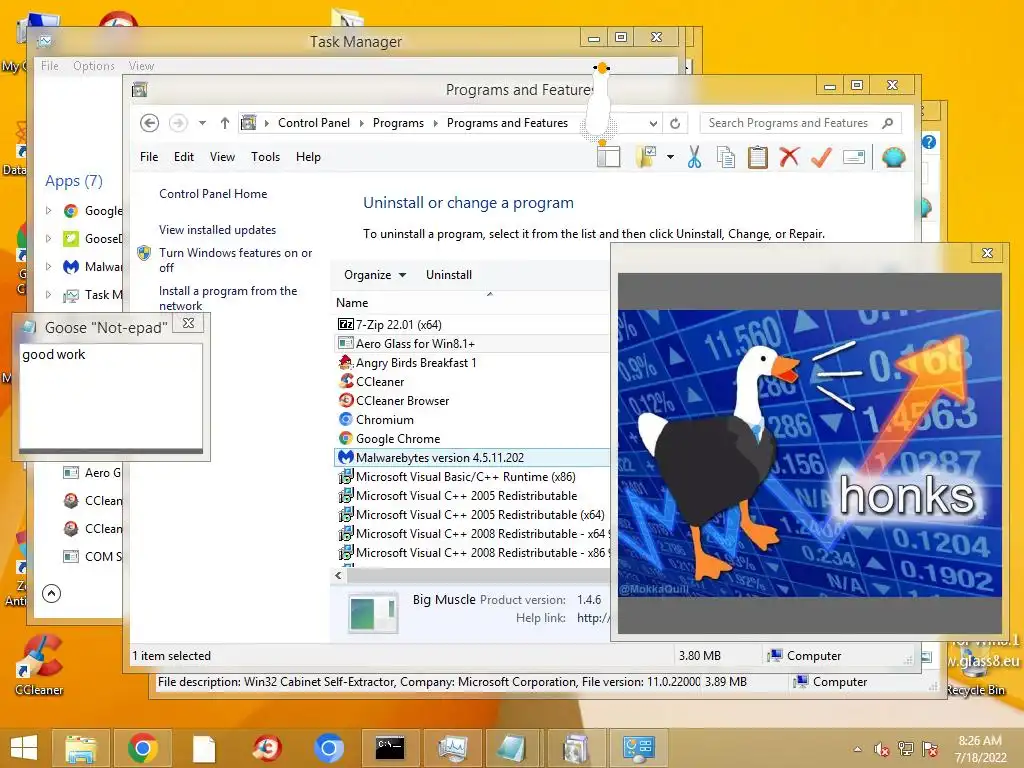Sort by the Name column header
This screenshot has width=1024, height=768.
[352, 303]
